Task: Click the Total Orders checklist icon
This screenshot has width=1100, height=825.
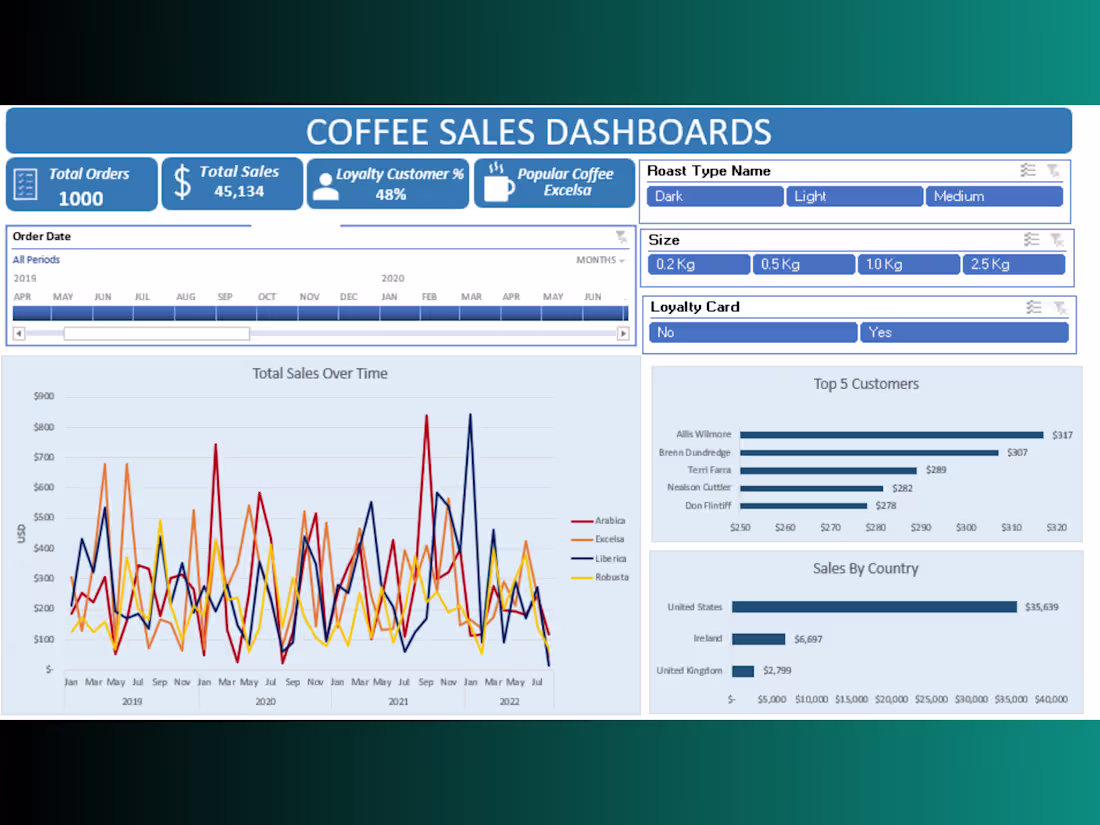Action: tap(25, 184)
